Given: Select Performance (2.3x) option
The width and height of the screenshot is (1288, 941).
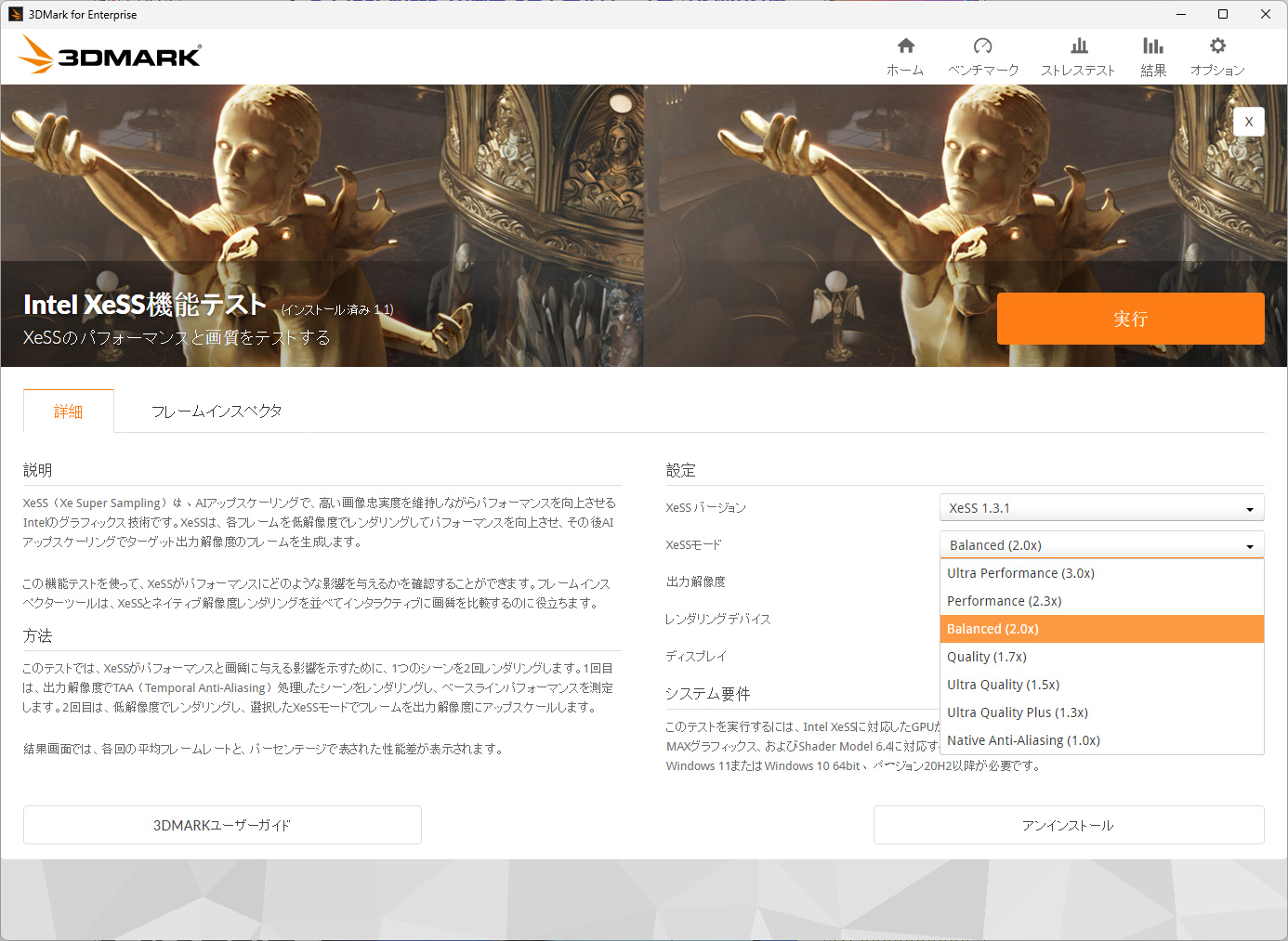Looking at the screenshot, I should tap(1102, 601).
